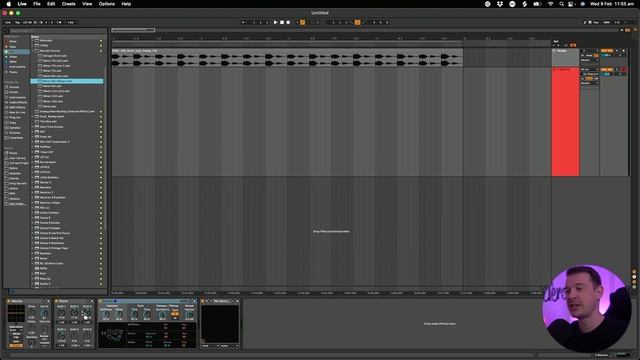Select Drums in browser categories
The height and width of the screenshot is (360, 640).
point(14,92)
